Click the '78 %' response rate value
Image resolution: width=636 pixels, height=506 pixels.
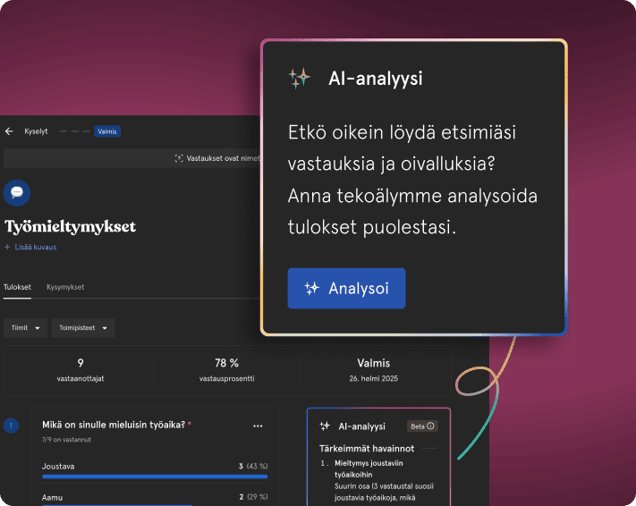[x=226, y=363]
